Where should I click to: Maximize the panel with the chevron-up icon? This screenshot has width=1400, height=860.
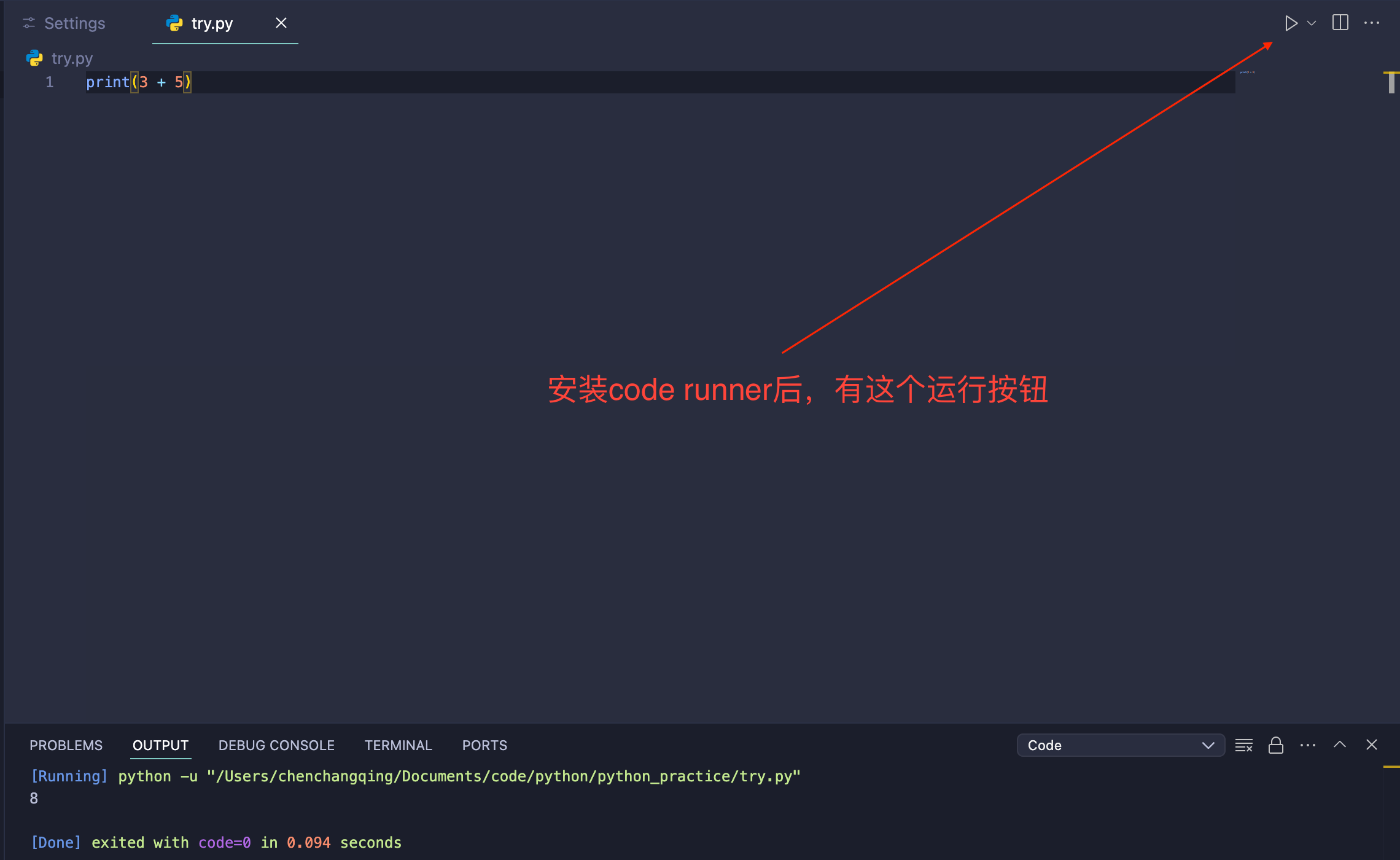[1340, 745]
